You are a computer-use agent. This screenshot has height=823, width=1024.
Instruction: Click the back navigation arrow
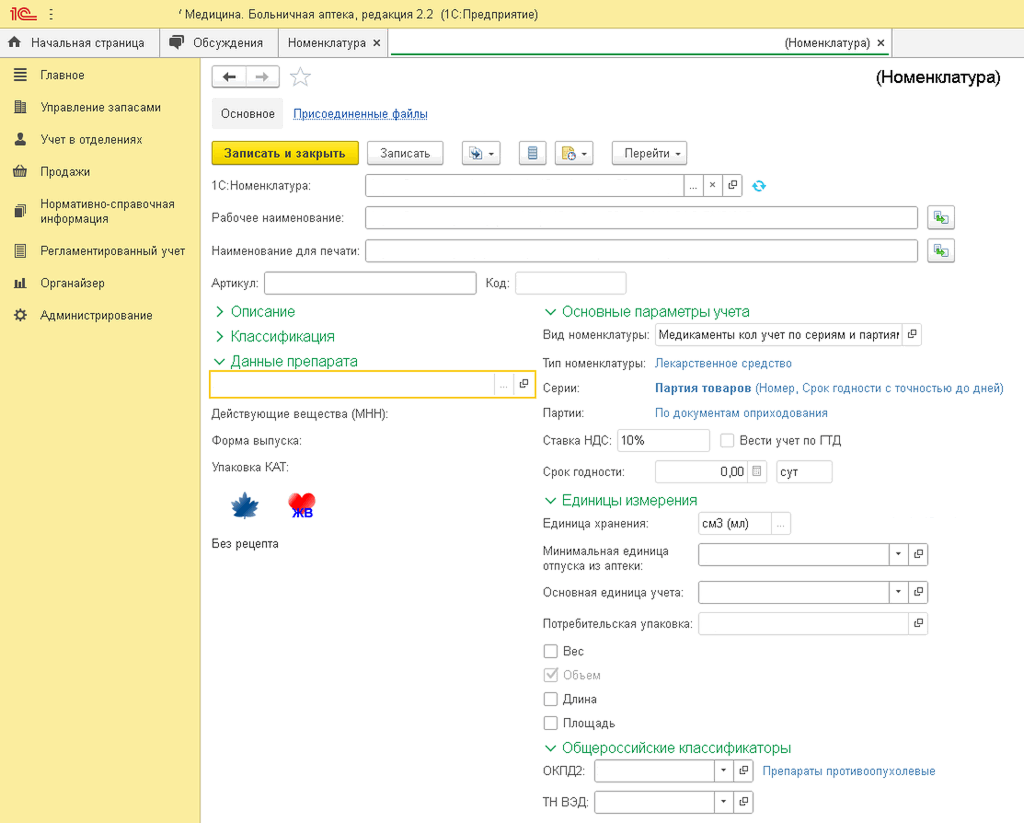pos(229,78)
